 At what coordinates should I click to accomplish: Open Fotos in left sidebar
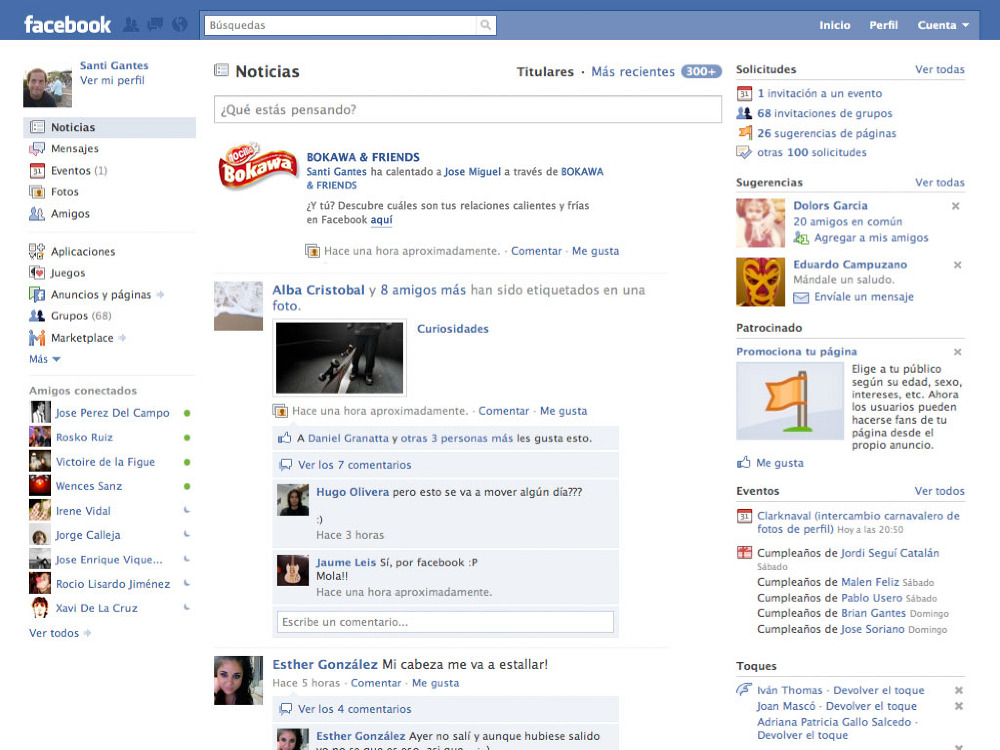(x=64, y=192)
